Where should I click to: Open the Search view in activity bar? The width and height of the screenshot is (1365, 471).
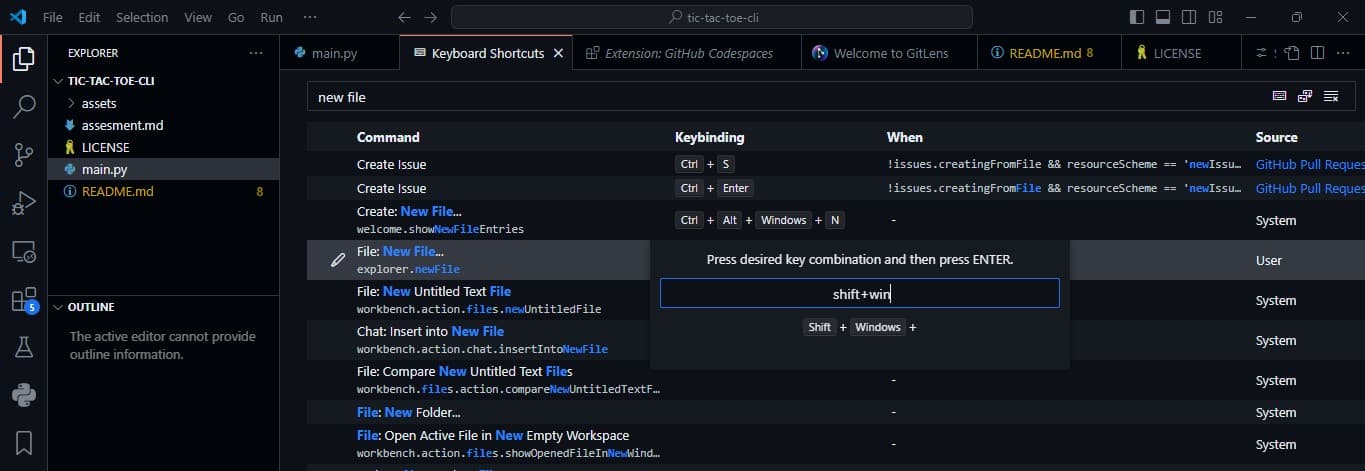pyautogui.click(x=23, y=106)
